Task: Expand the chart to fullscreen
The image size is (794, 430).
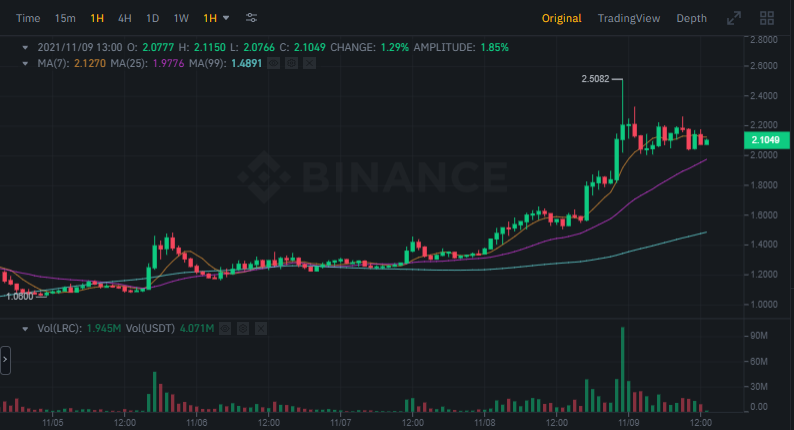Action: [734, 18]
